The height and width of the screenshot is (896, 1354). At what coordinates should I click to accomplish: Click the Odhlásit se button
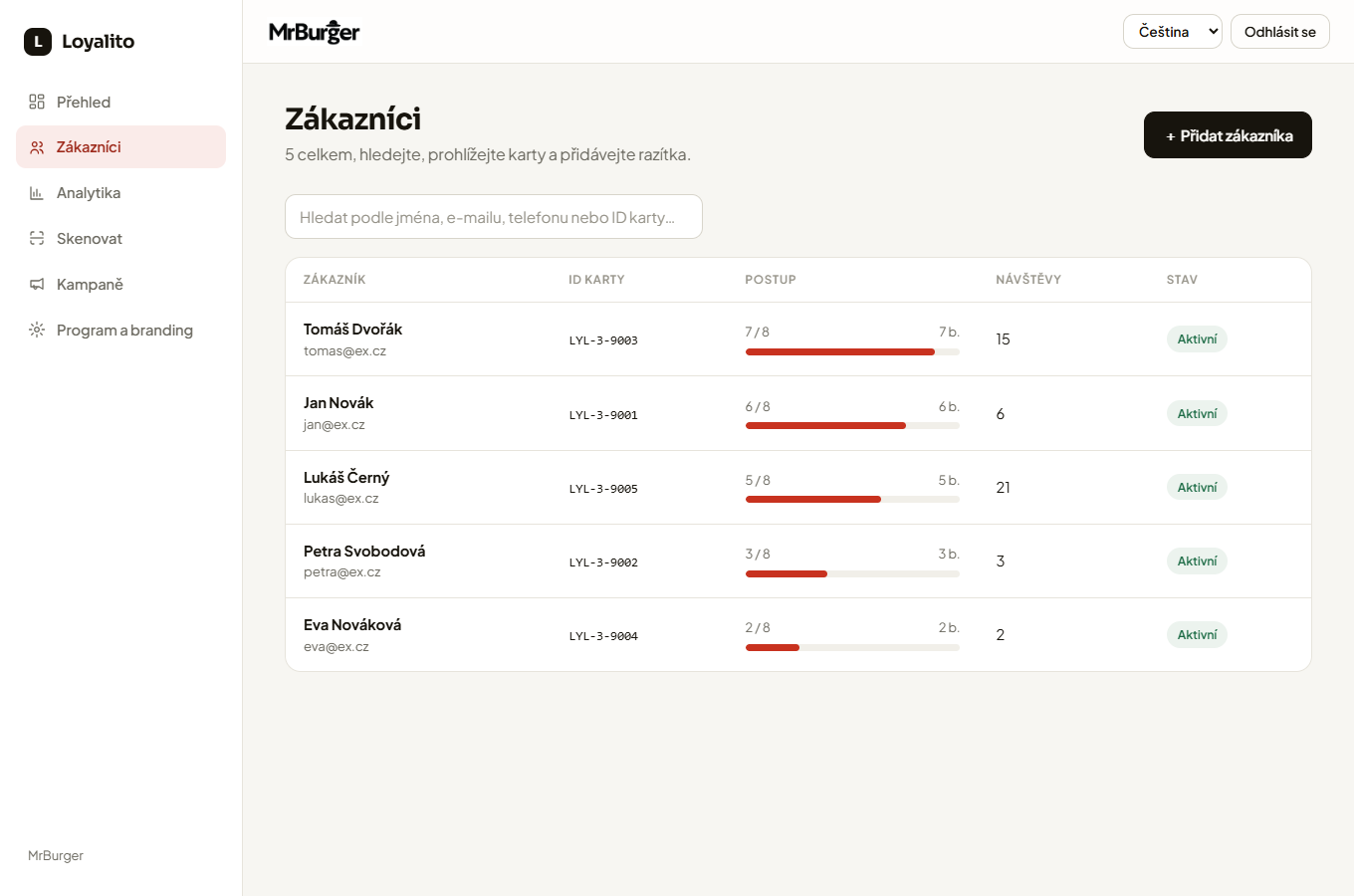pyautogui.click(x=1280, y=32)
